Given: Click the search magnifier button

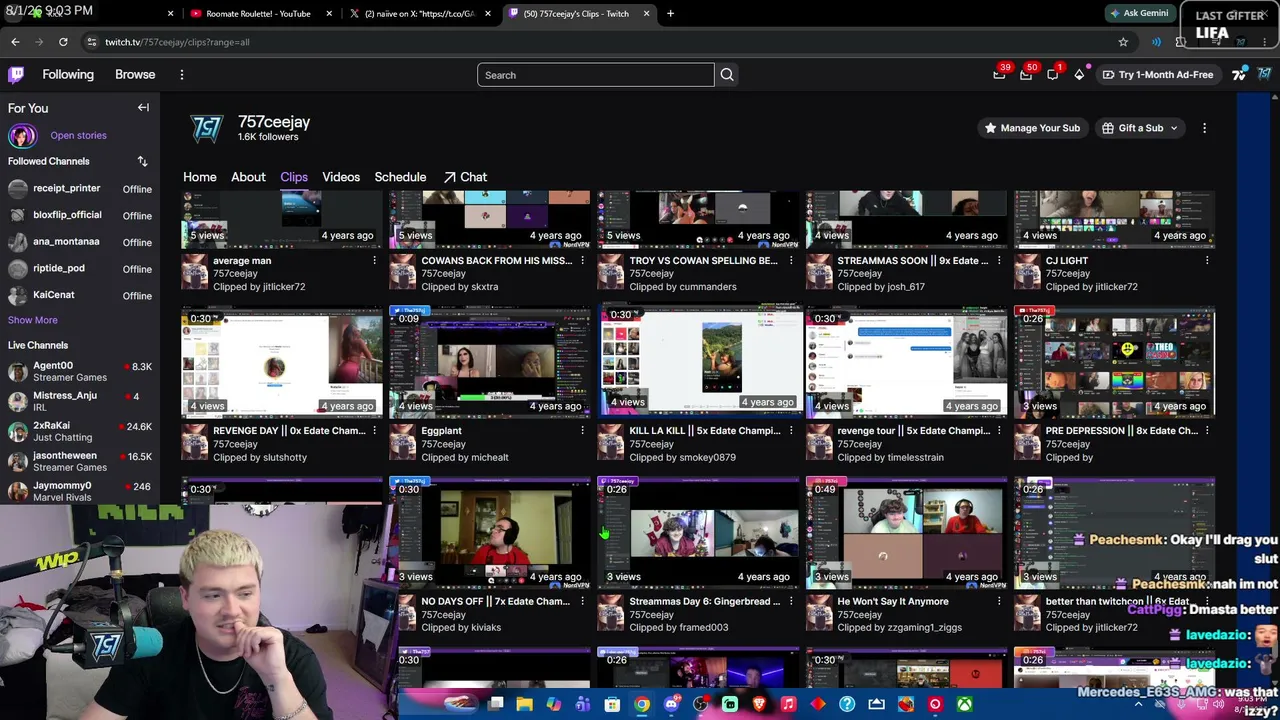Looking at the screenshot, I should pyautogui.click(x=727, y=75).
